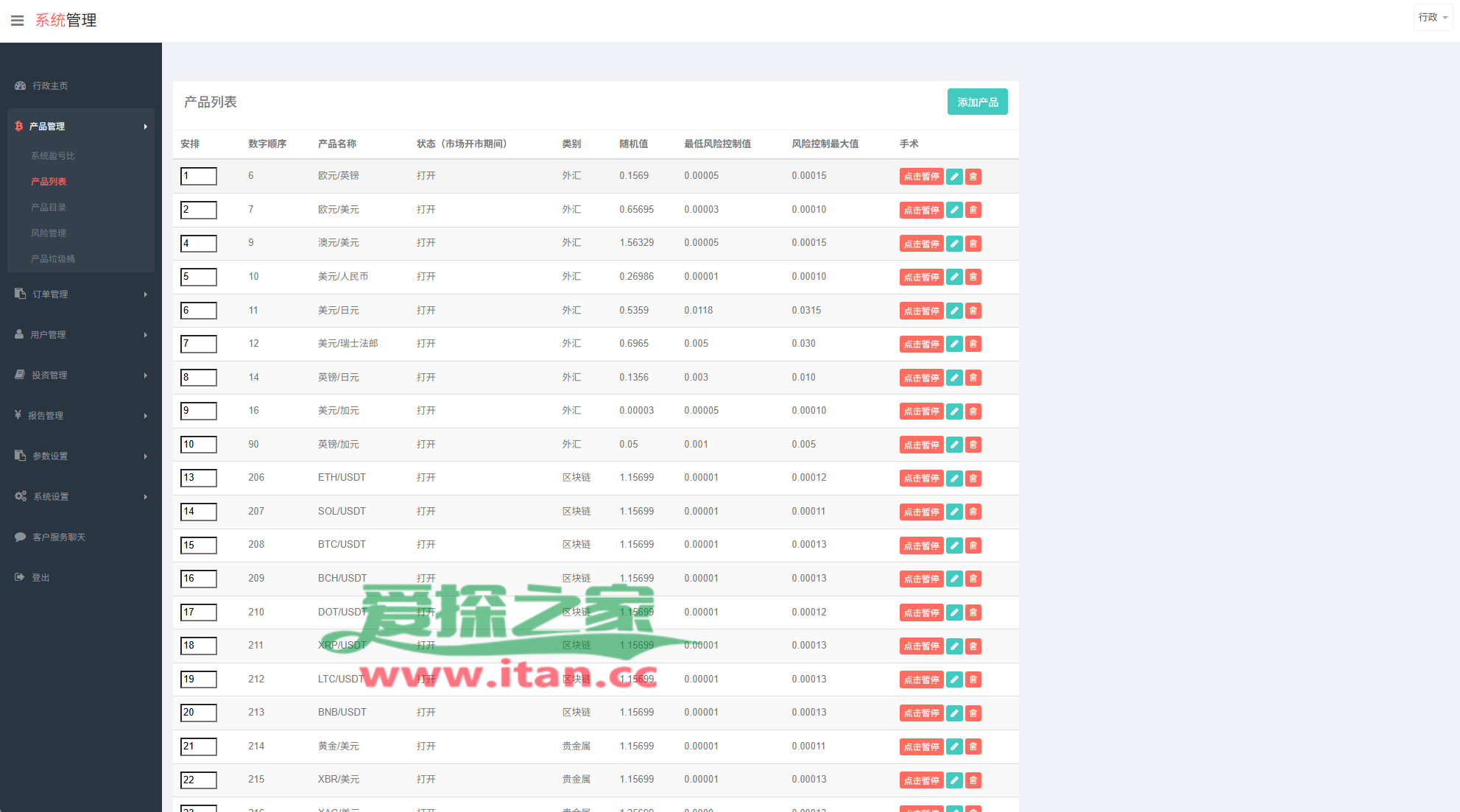Click the 行政主页 dashboard icon in sidebar
The image size is (1460, 812).
pos(21,86)
